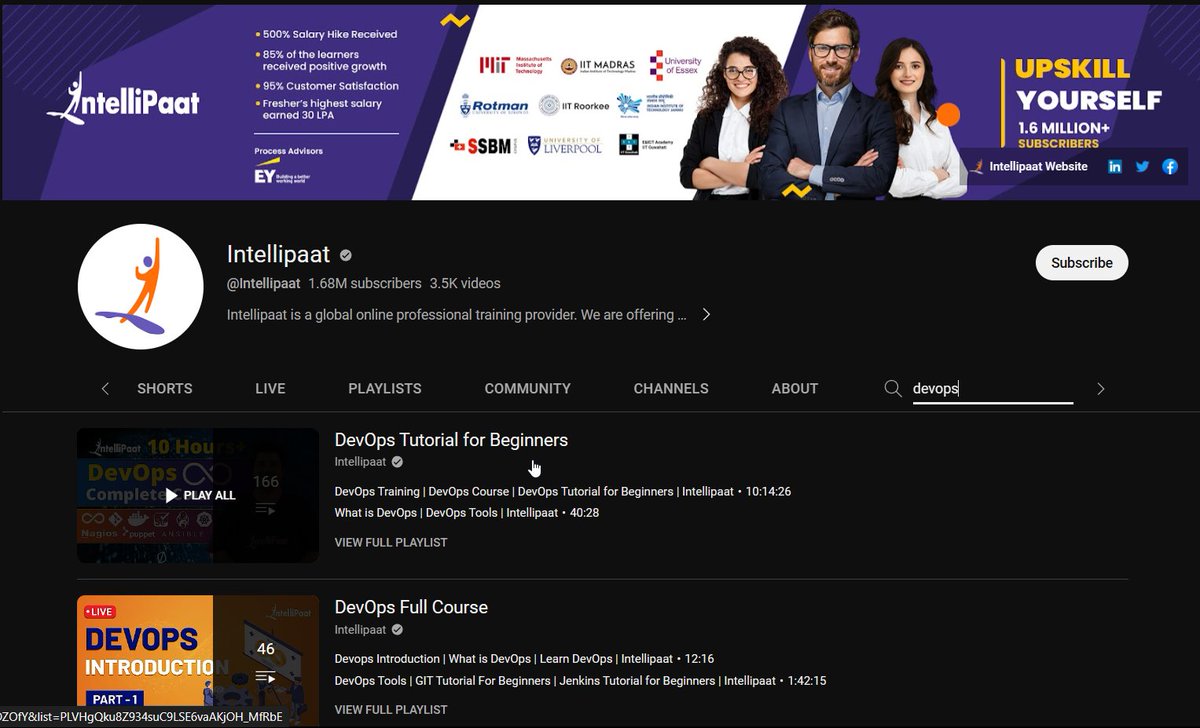Open the DevOps Full Course thumbnail
Viewport: 1200px width, 728px height.
tap(198, 661)
